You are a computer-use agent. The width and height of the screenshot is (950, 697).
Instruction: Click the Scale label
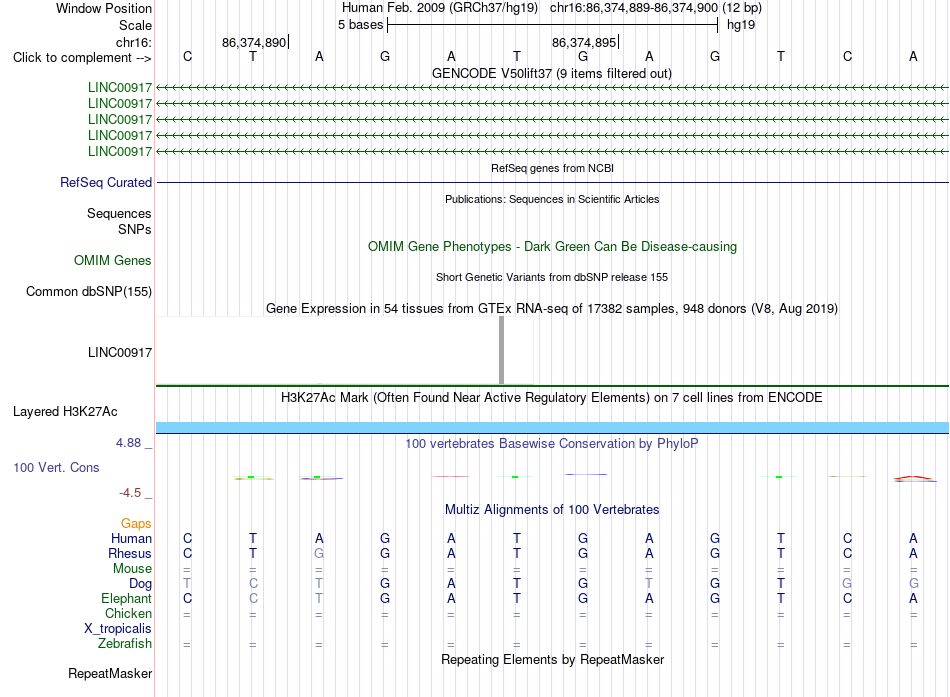pyautogui.click(x=136, y=25)
